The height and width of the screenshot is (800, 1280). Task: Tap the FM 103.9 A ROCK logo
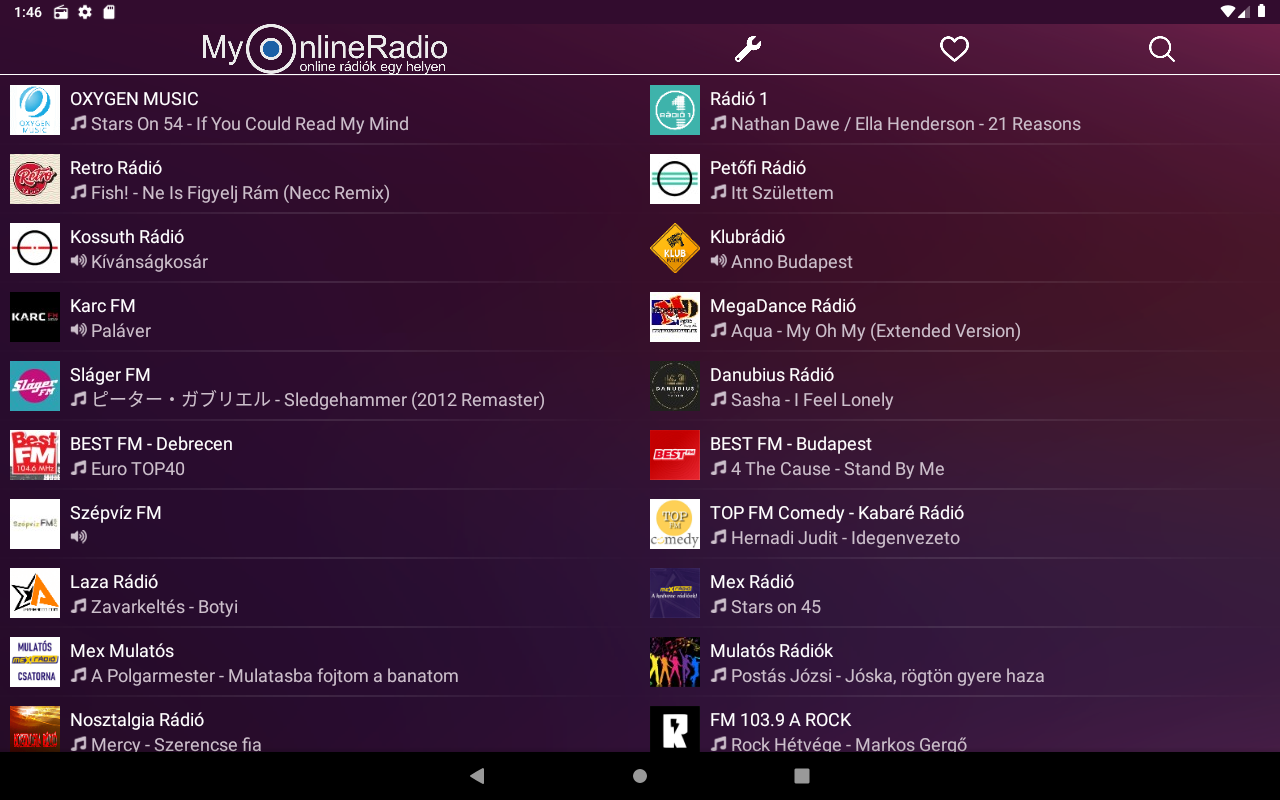pyautogui.click(x=675, y=729)
